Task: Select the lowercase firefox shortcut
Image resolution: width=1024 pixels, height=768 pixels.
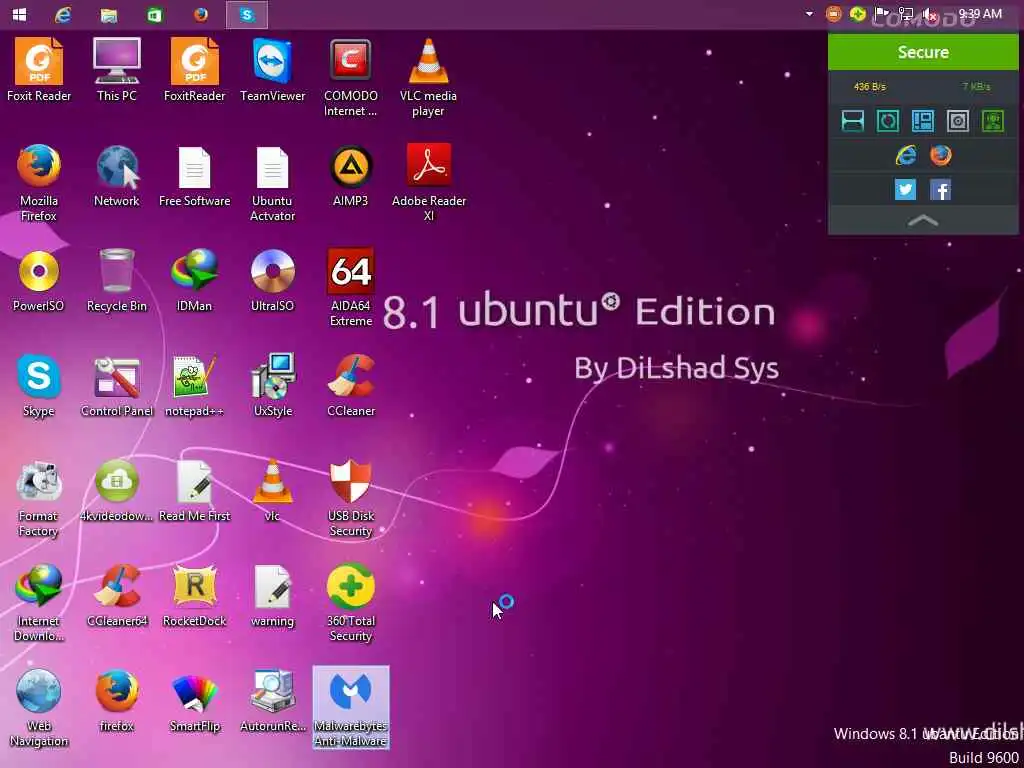Action: tap(117, 701)
